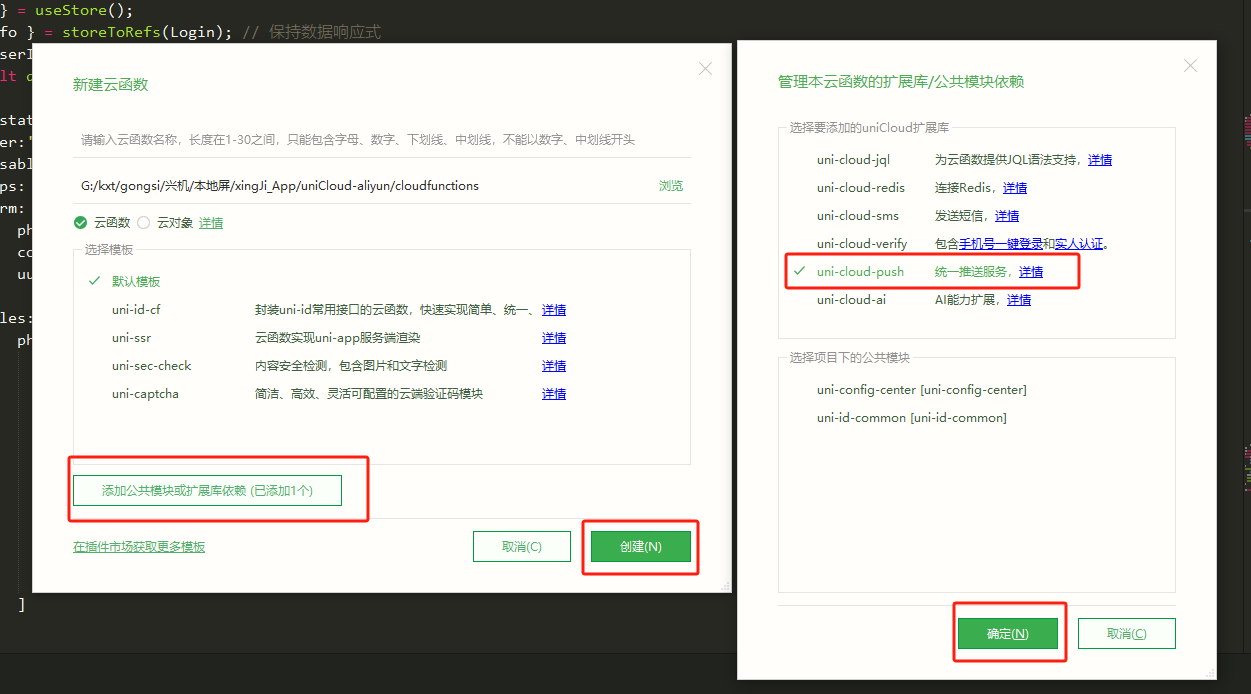Click 添加公共模块或扩展库依赖 button
This screenshot has height=694, width=1251.
tap(207, 490)
